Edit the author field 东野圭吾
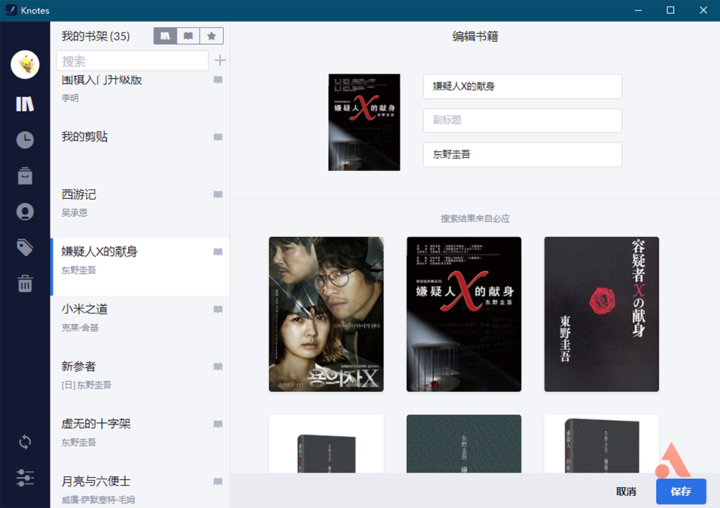Viewport: 720px width, 508px height. pyautogui.click(x=523, y=154)
